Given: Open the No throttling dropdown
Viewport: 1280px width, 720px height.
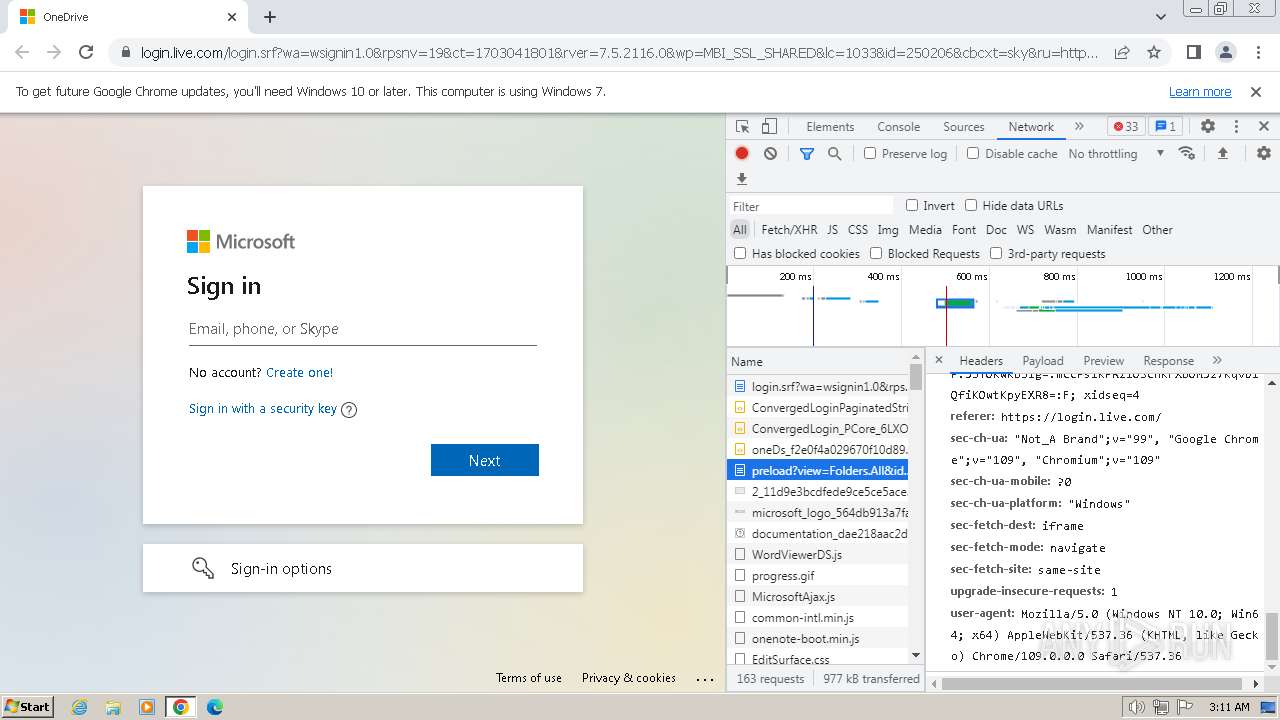Looking at the screenshot, I should (1116, 153).
